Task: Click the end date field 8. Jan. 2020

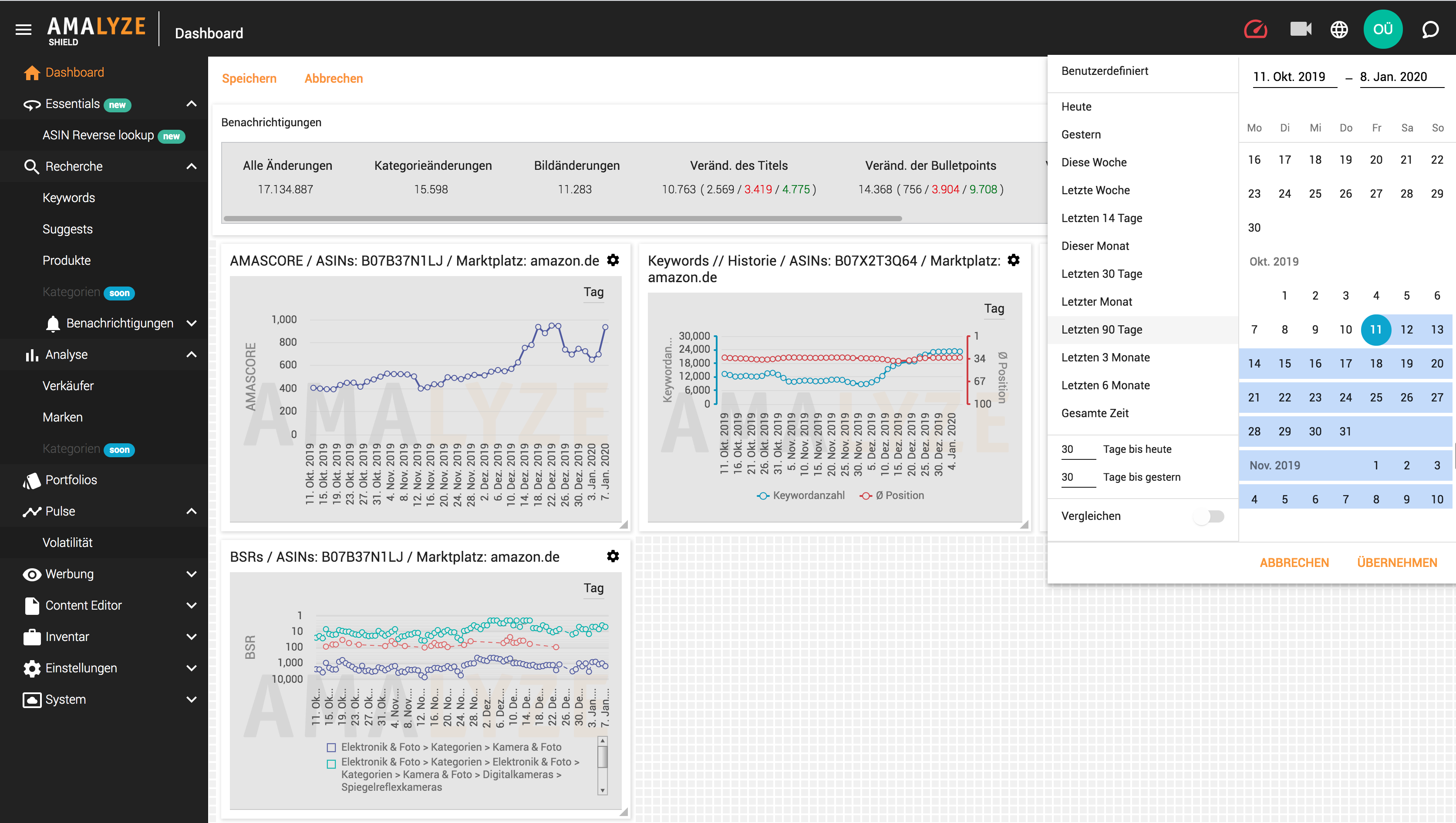Action: tap(1401, 77)
